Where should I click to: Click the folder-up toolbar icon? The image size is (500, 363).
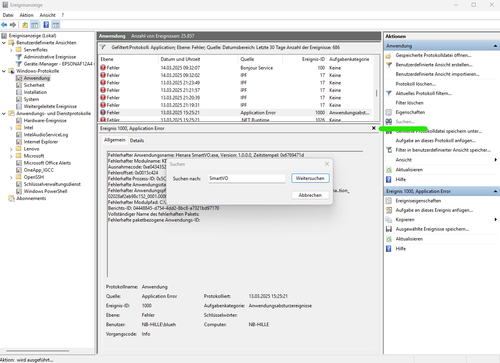(25, 25)
